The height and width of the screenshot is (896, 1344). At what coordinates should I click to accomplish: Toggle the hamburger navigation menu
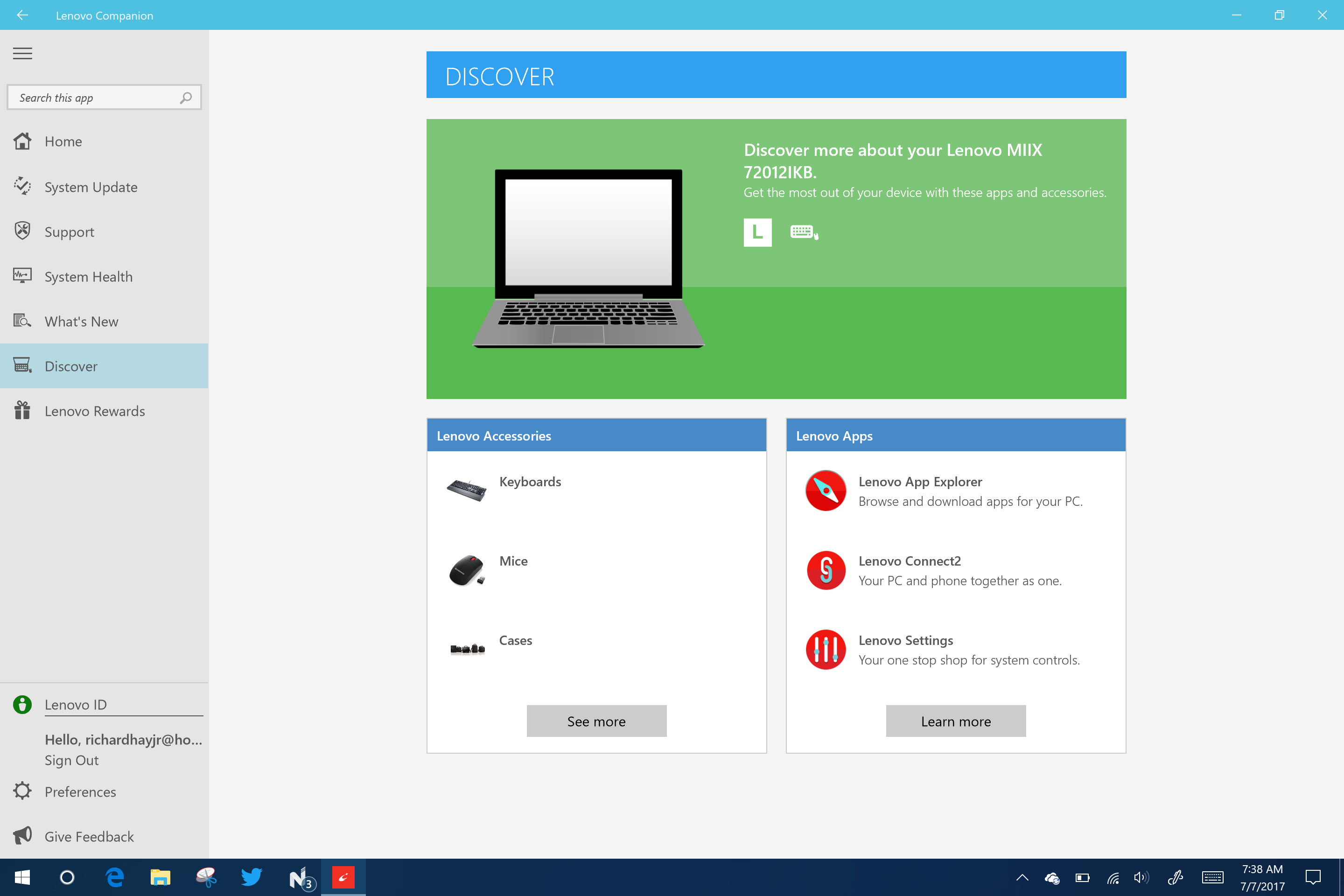pyautogui.click(x=22, y=53)
